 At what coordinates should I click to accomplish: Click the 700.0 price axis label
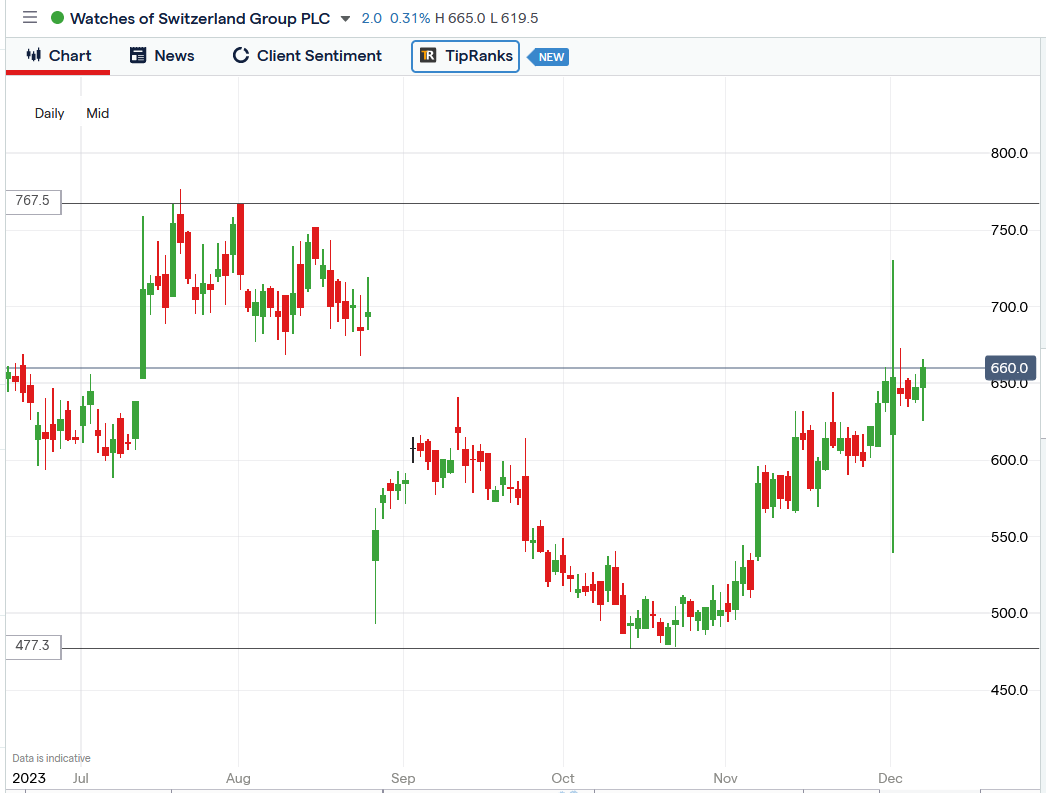1009,307
